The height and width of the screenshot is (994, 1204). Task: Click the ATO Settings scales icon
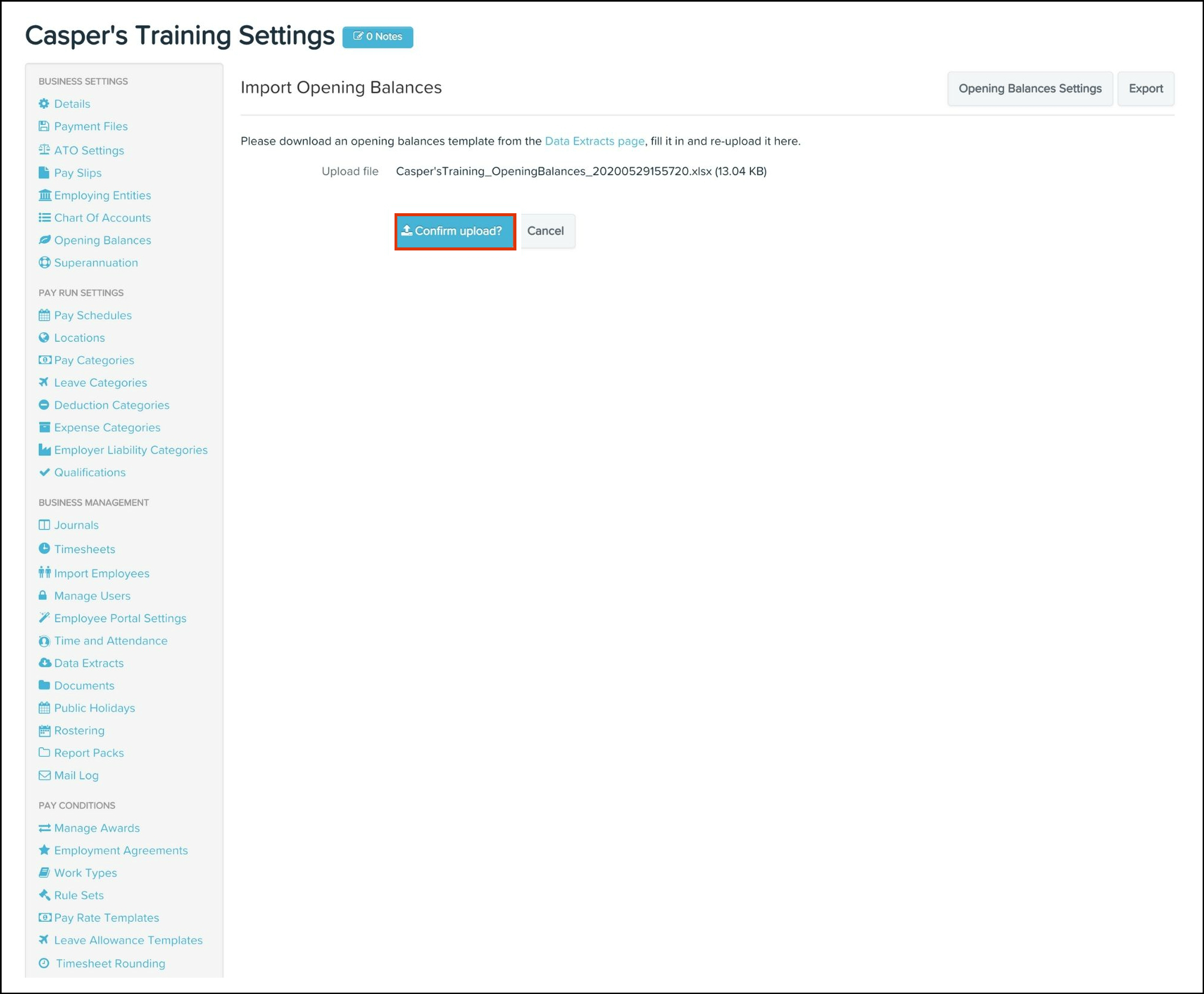click(44, 150)
